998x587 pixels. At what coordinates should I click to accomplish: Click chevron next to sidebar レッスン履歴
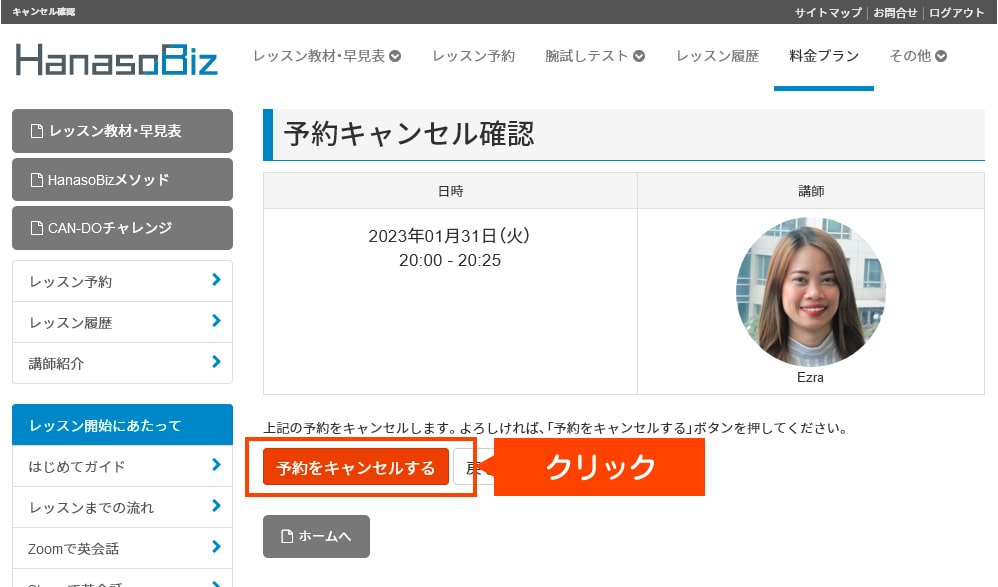(216, 320)
